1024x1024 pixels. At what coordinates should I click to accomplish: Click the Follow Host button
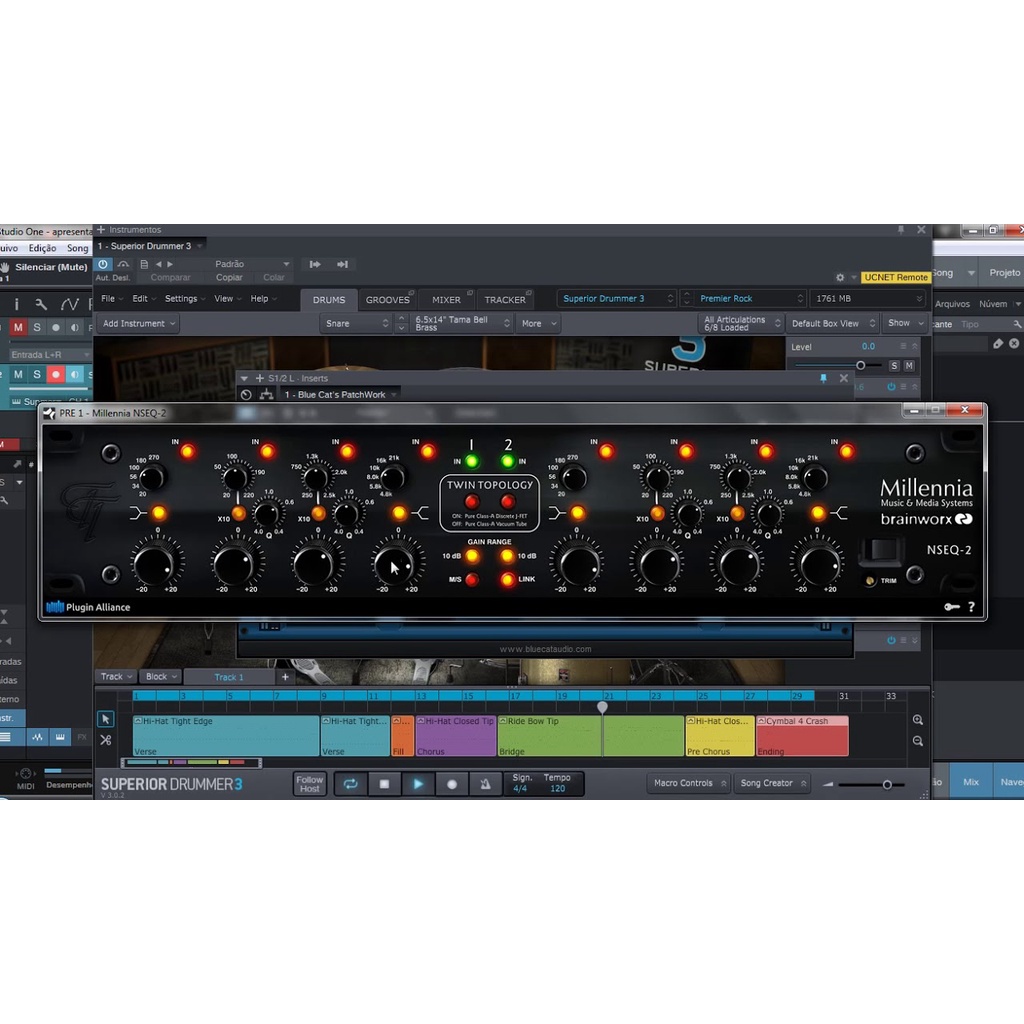pos(310,784)
